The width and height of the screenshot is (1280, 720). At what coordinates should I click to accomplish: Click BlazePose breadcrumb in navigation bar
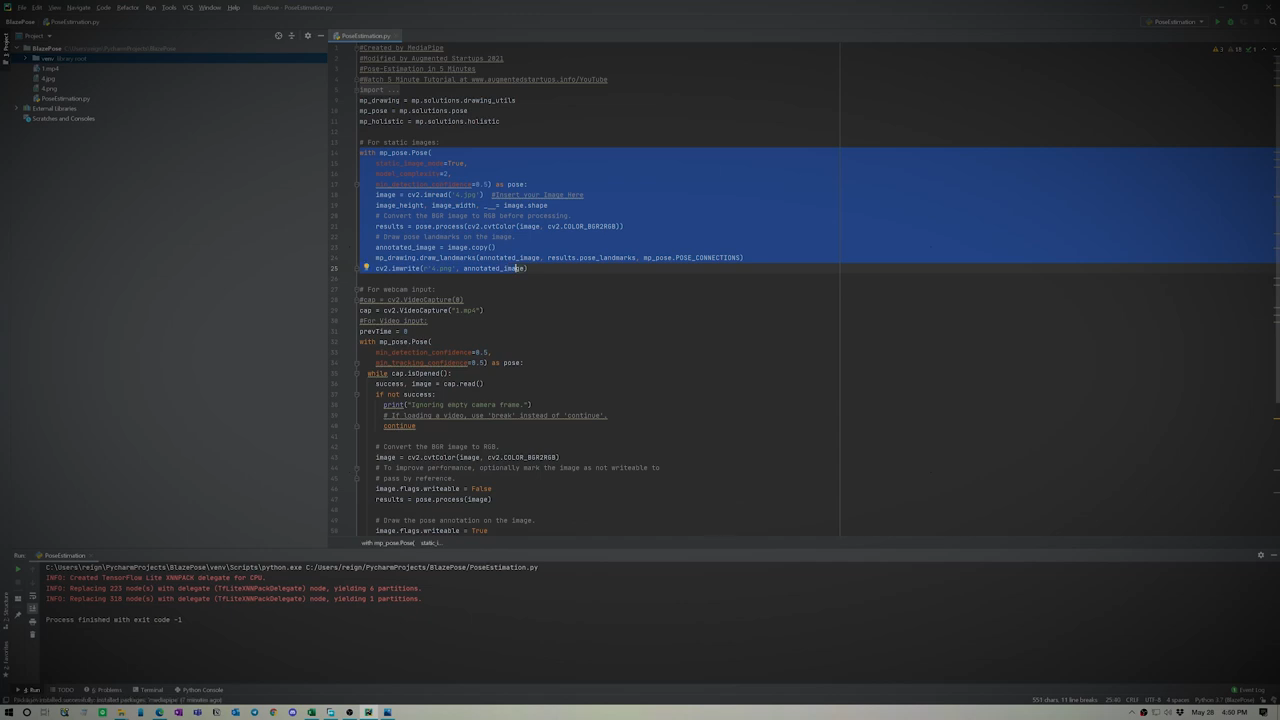tap(20, 21)
